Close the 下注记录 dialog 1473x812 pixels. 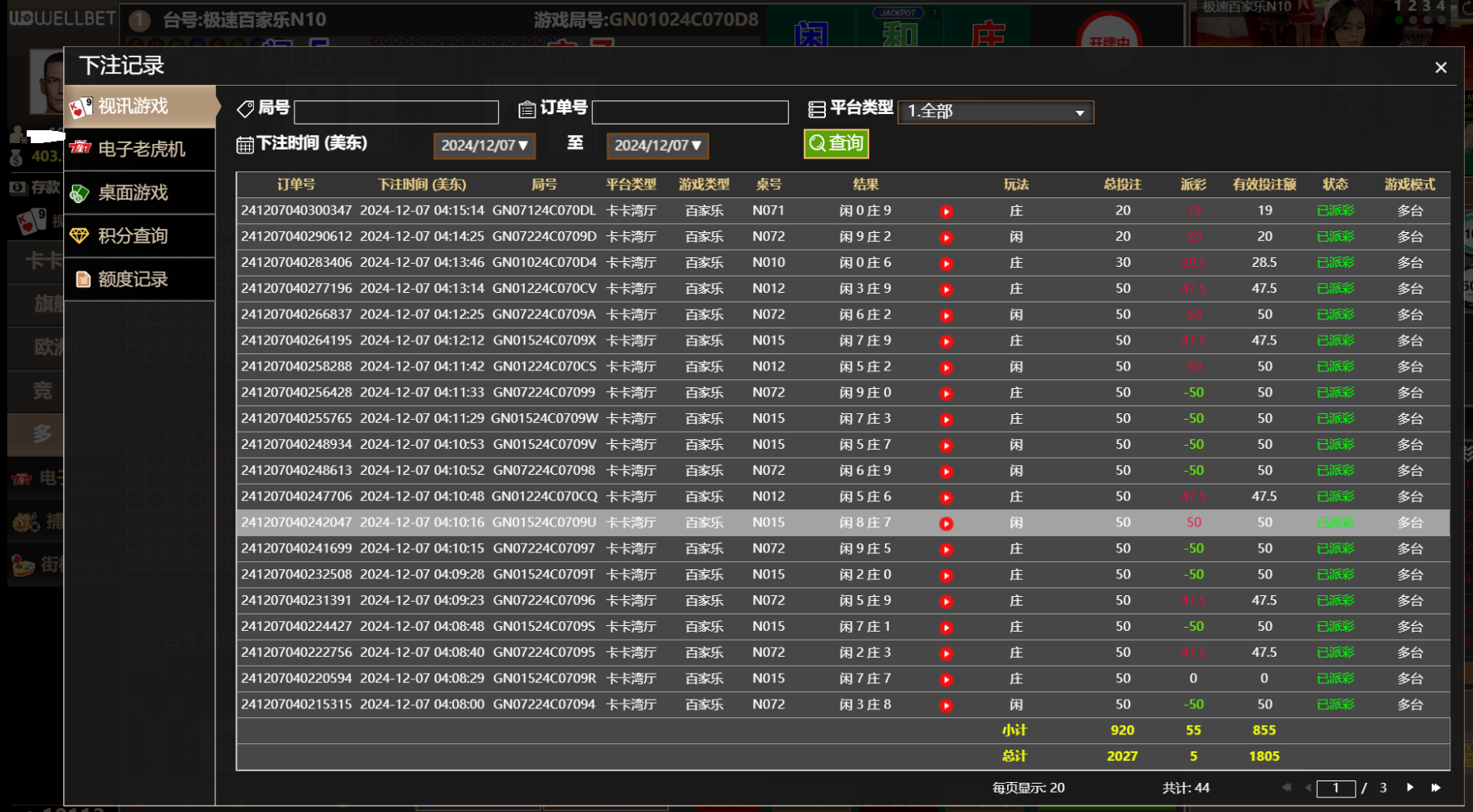point(1440,68)
